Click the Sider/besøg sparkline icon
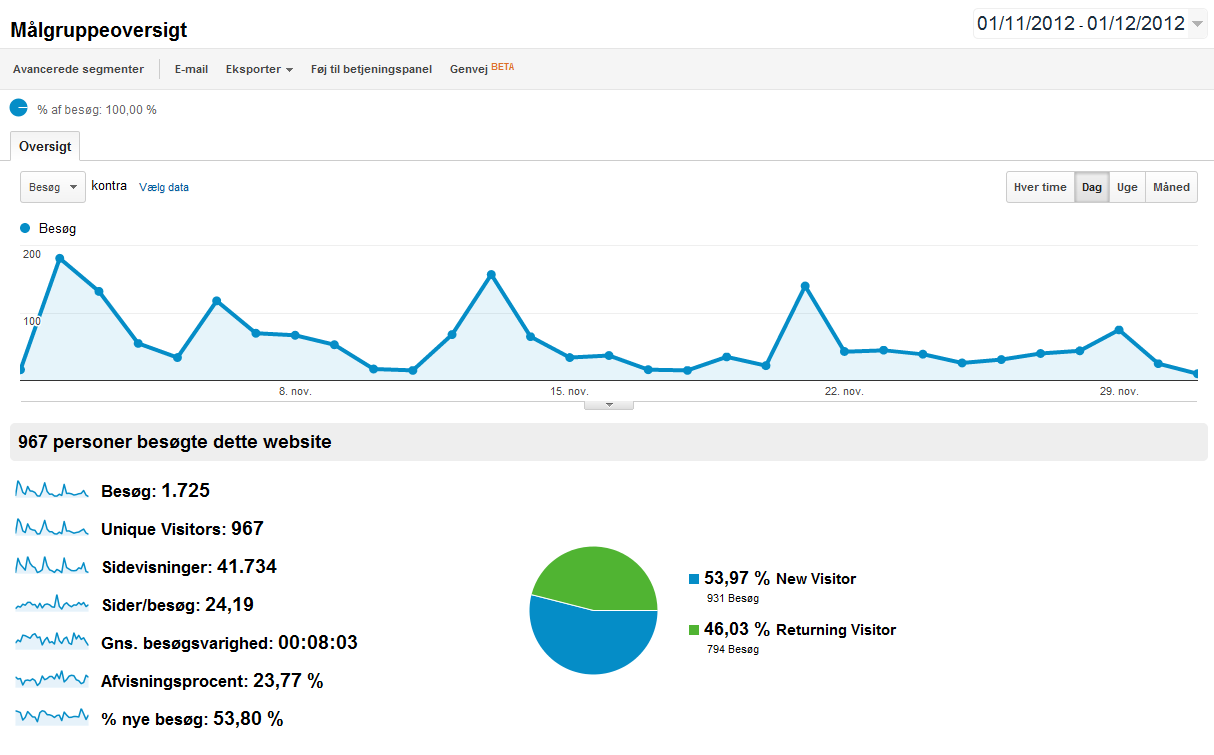1214x755 pixels. (52, 604)
